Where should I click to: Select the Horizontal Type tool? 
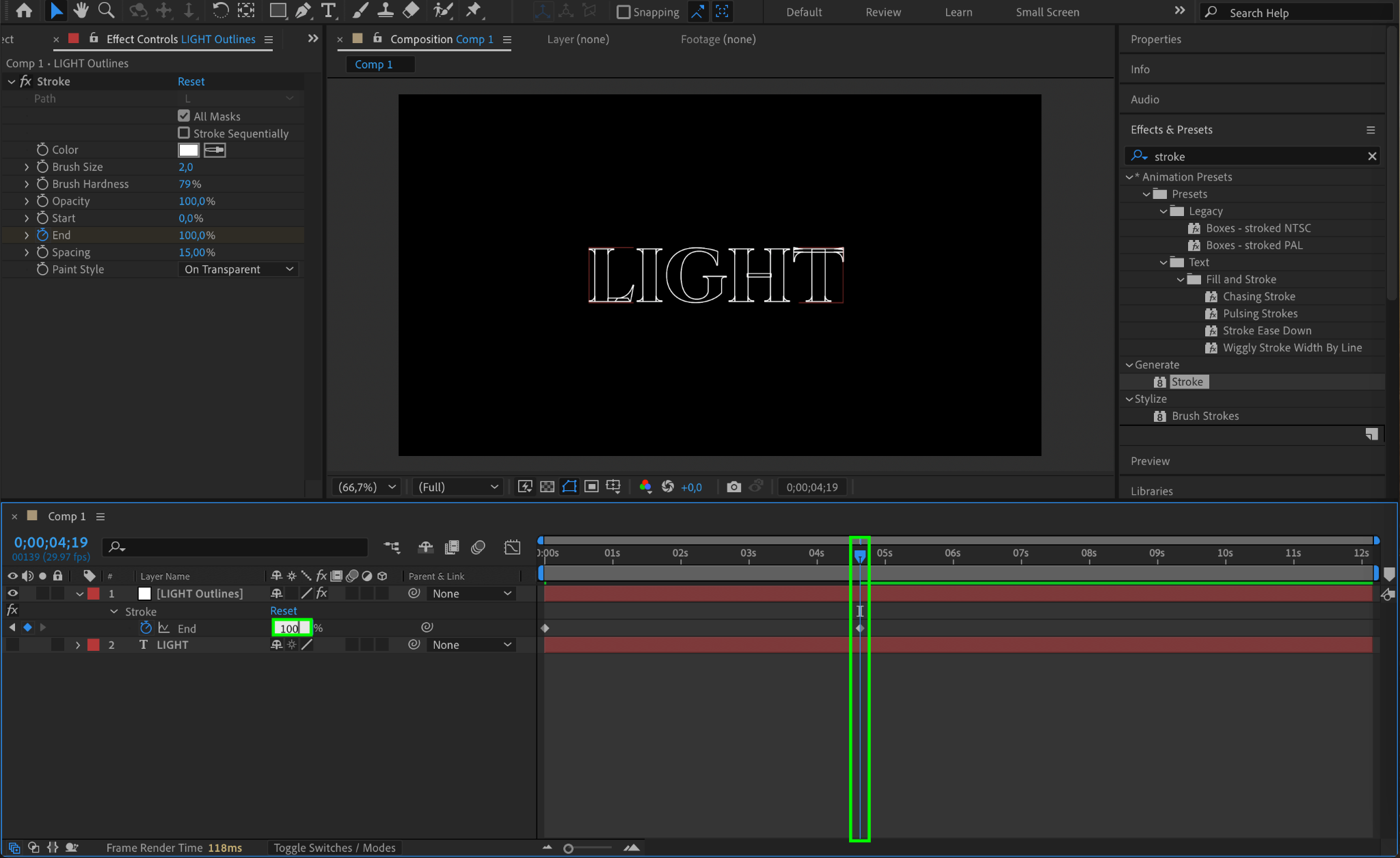[x=329, y=10]
